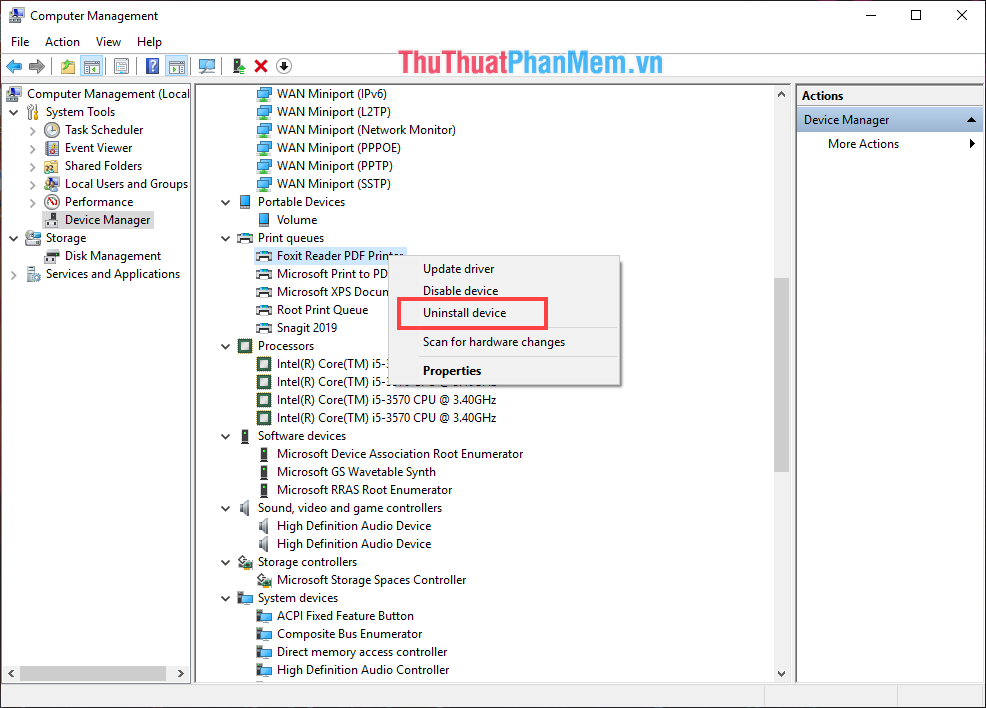
Task: Select Properties in the context menu
Action: [452, 370]
